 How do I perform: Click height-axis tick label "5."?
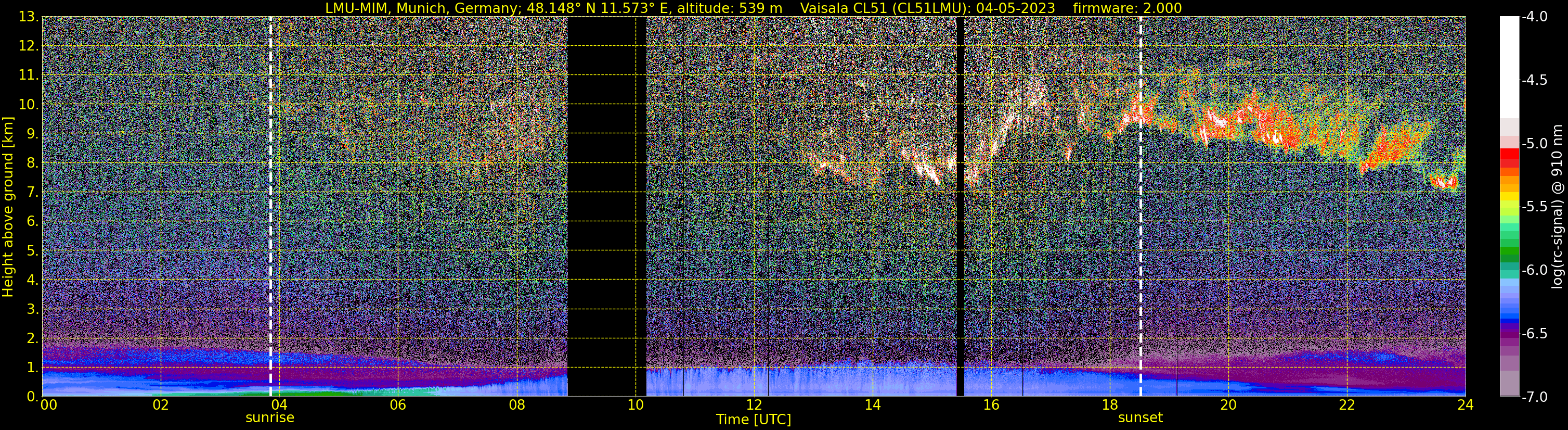point(32,250)
